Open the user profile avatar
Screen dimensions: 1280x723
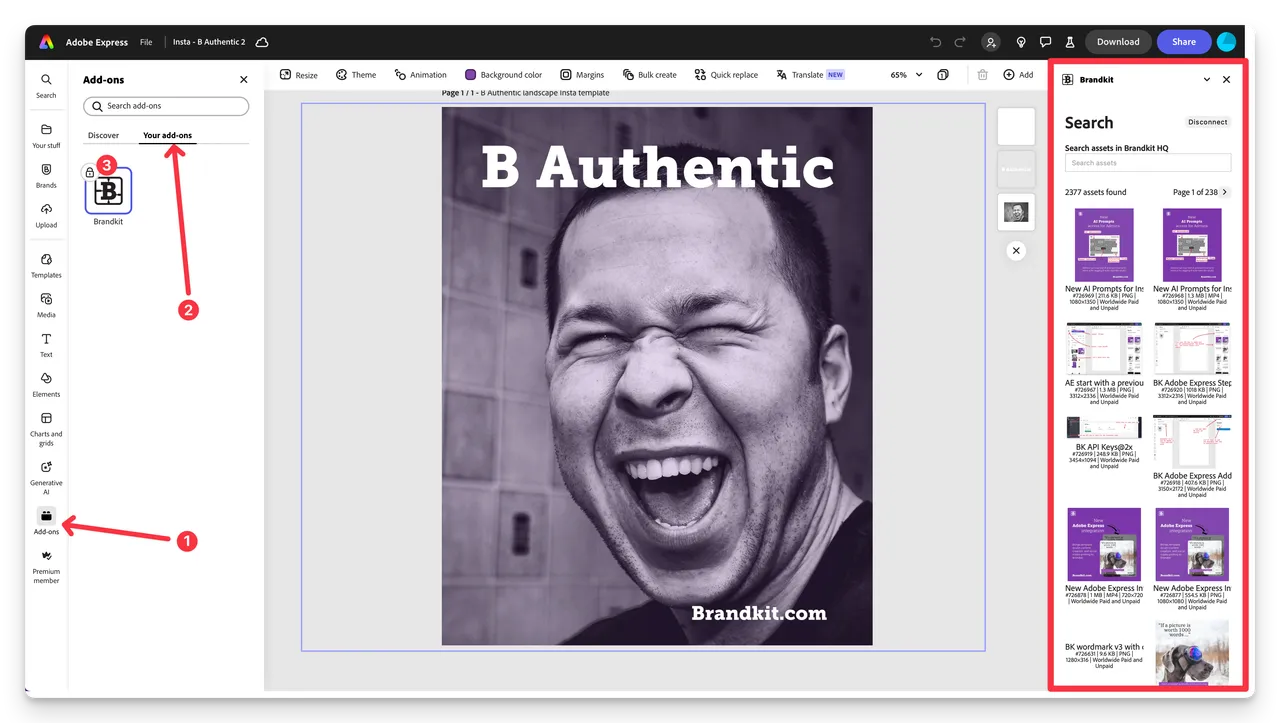point(1226,42)
